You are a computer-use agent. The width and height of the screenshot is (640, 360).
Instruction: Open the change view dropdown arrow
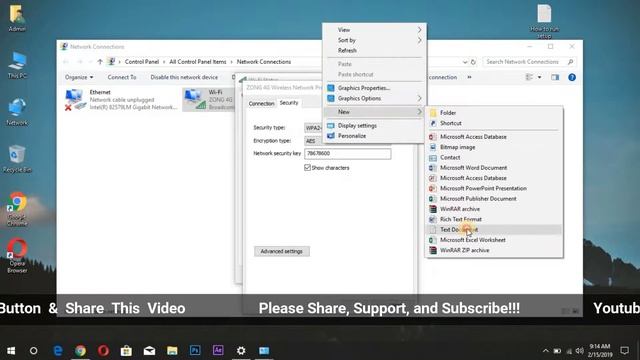(540, 77)
